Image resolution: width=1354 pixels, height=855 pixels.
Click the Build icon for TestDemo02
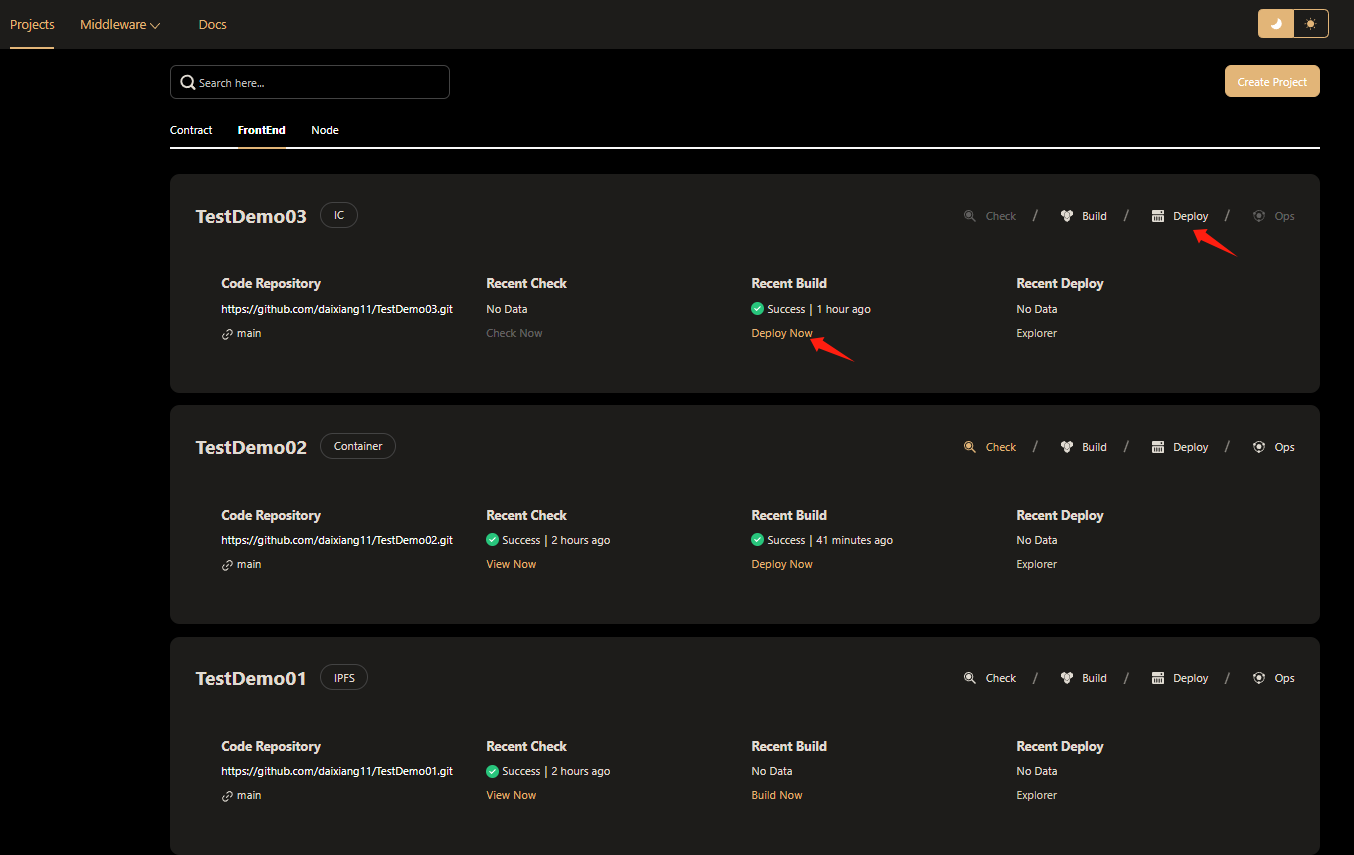pyautogui.click(x=1067, y=447)
